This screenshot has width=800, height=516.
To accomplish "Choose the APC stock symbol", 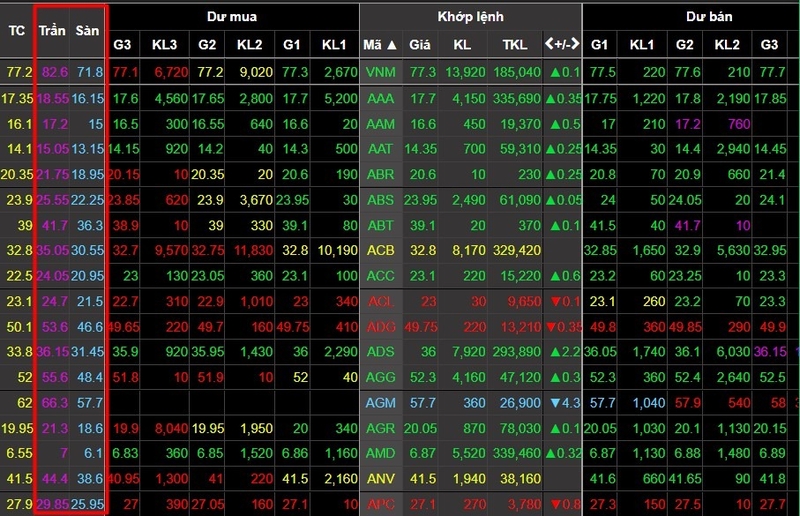I will [381, 504].
